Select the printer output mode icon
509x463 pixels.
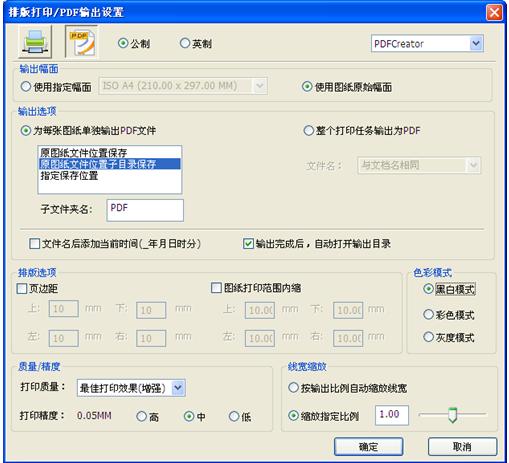(x=35, y=42)
